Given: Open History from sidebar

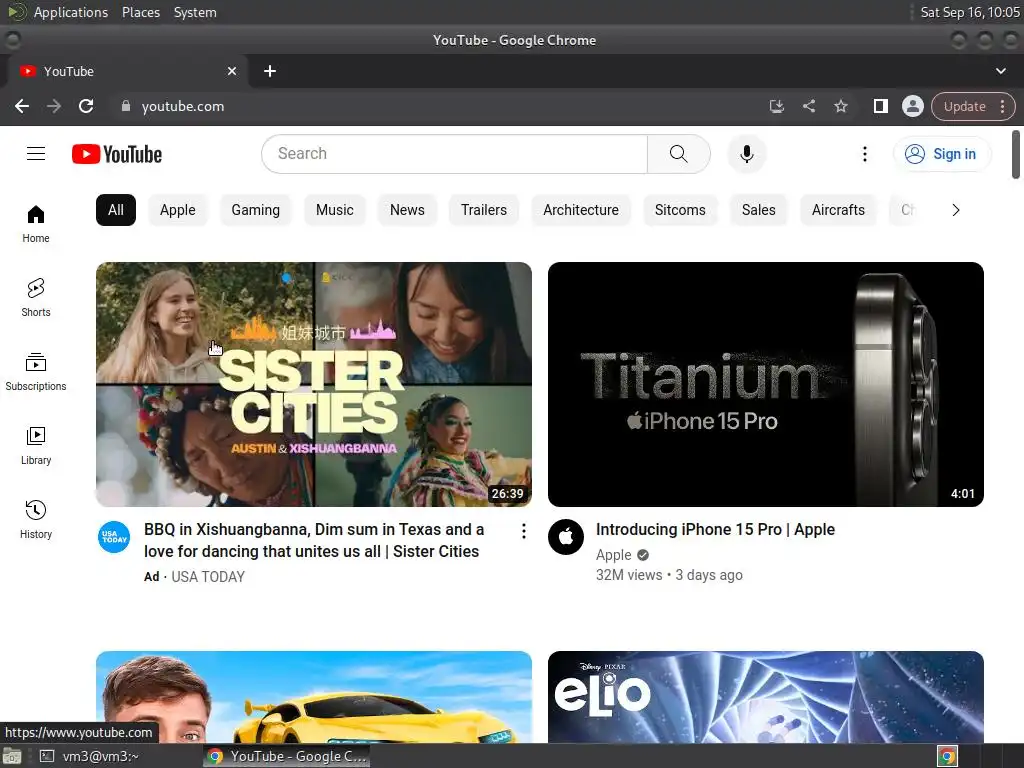Looking at the screenshot, I should coord(36,519).
